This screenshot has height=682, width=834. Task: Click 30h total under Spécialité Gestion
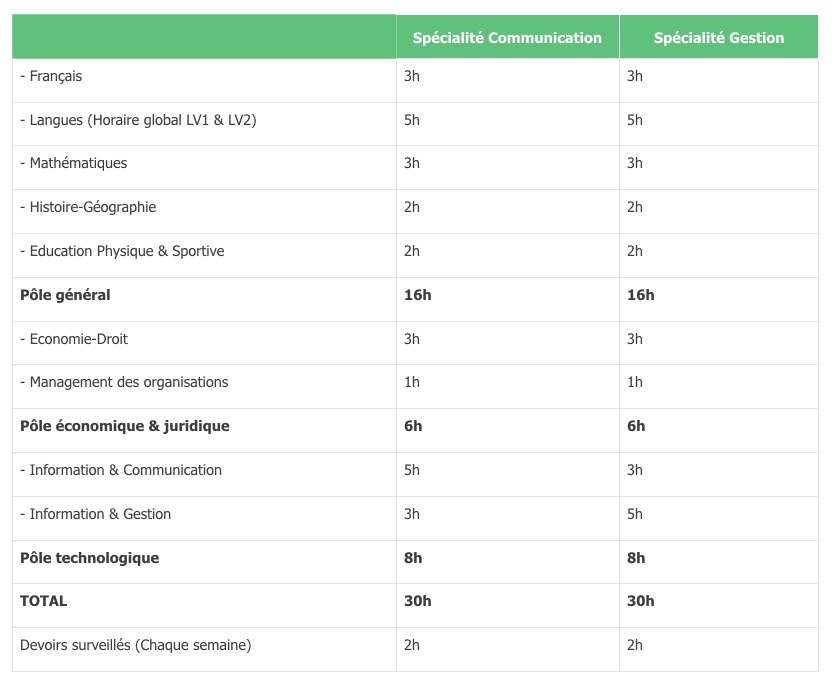point(640,601)
